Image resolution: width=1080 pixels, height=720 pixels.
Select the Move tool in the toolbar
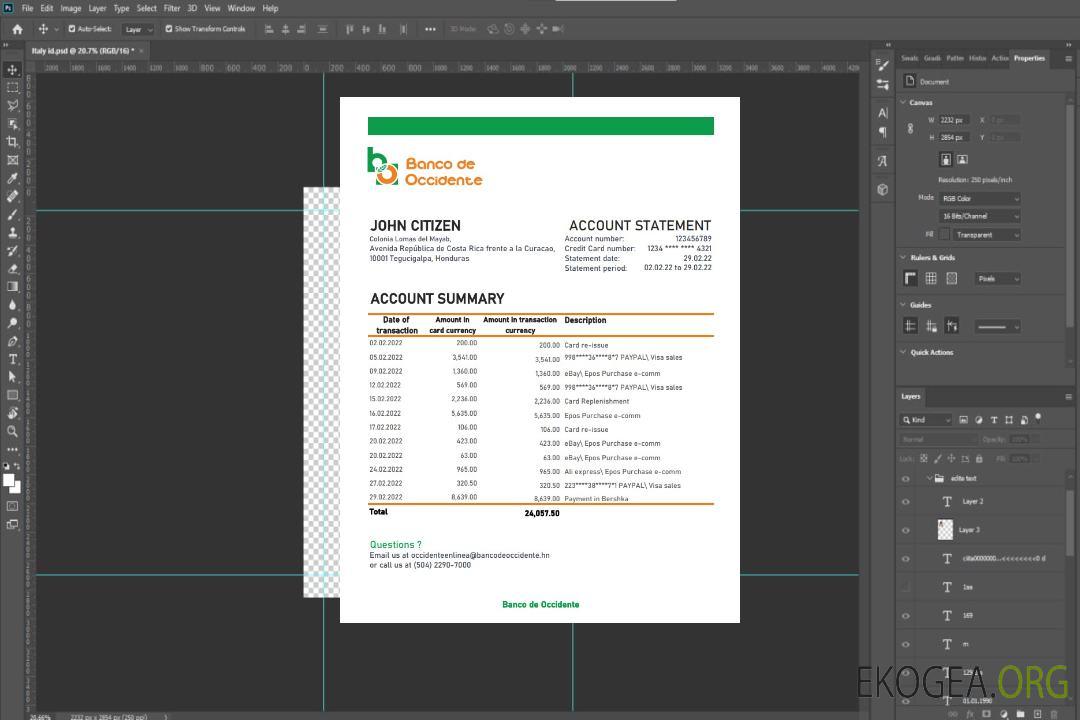point(12,70)
